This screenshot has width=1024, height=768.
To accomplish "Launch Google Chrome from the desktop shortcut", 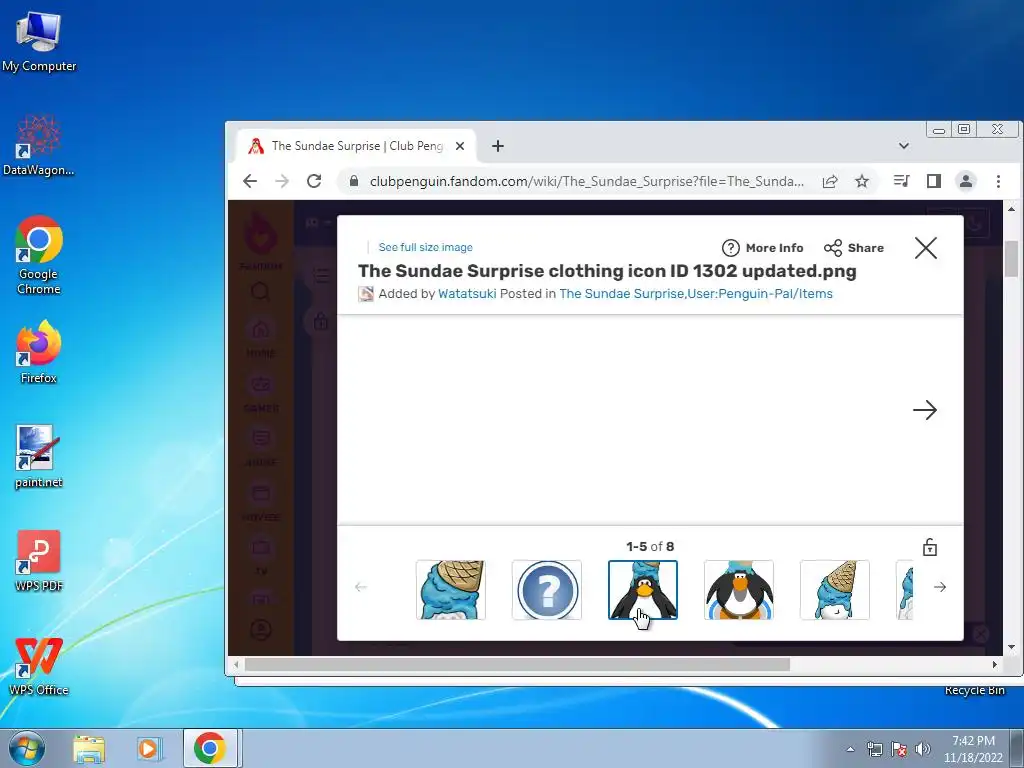I will 39,255.
